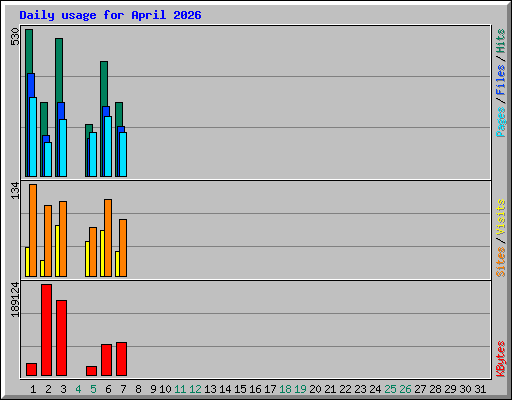512x400 pixels.
Task: Click day label 22 on the x-axis
Action: (x=345, y=389)
